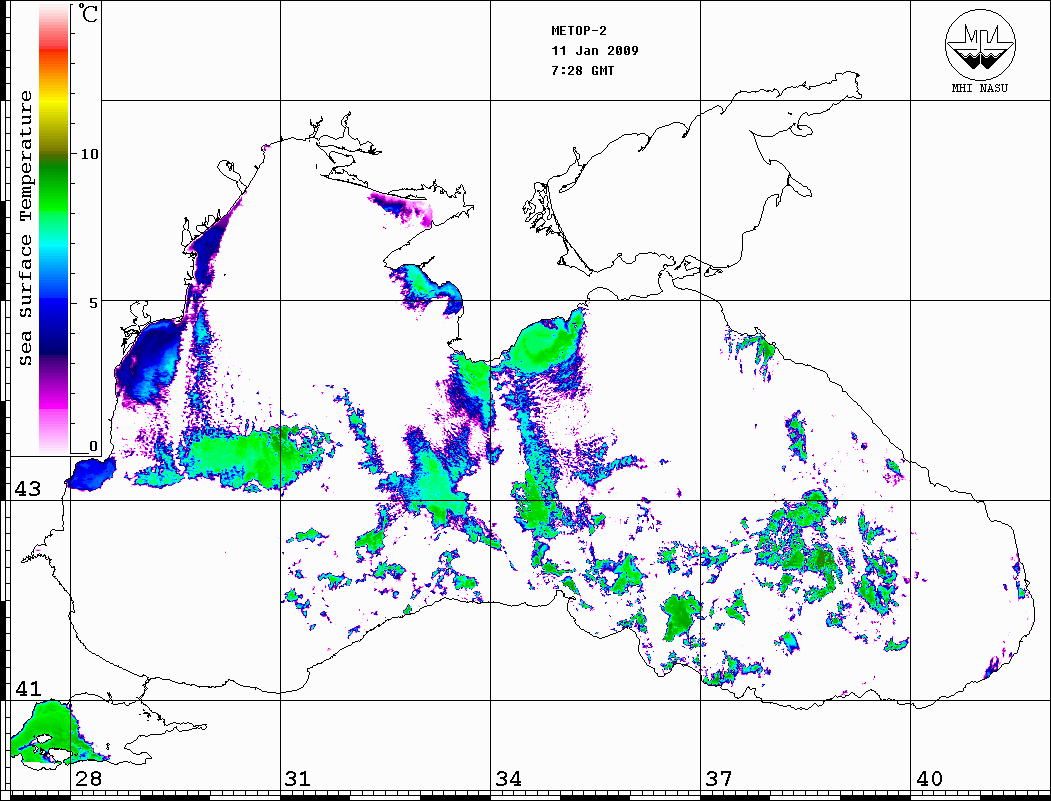Pick the yellow band of the temperature colorbar
This screenshot has height=801, width=1051.
(54, 102)
